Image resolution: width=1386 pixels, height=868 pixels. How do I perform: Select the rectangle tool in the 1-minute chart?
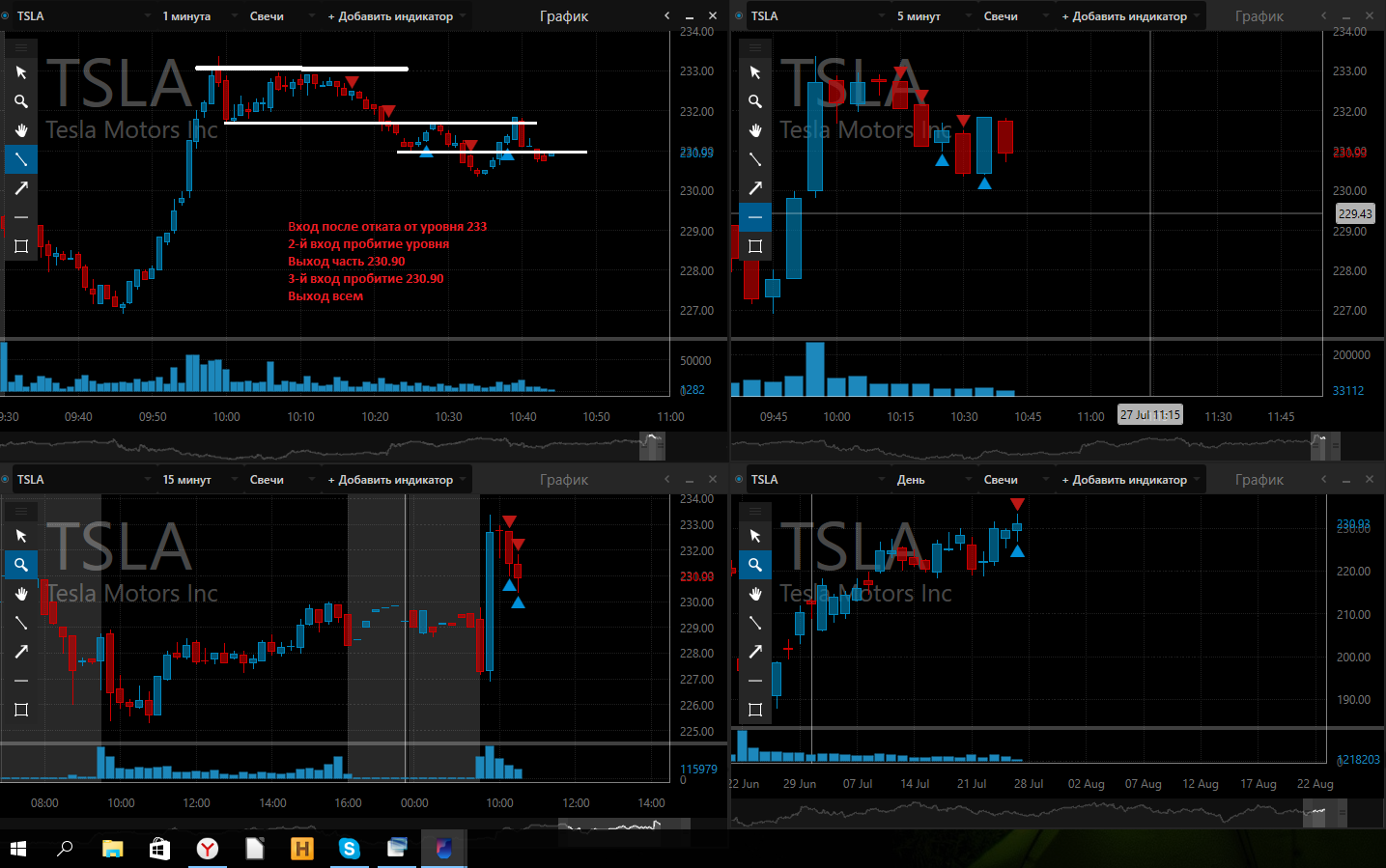click(21, 246)
